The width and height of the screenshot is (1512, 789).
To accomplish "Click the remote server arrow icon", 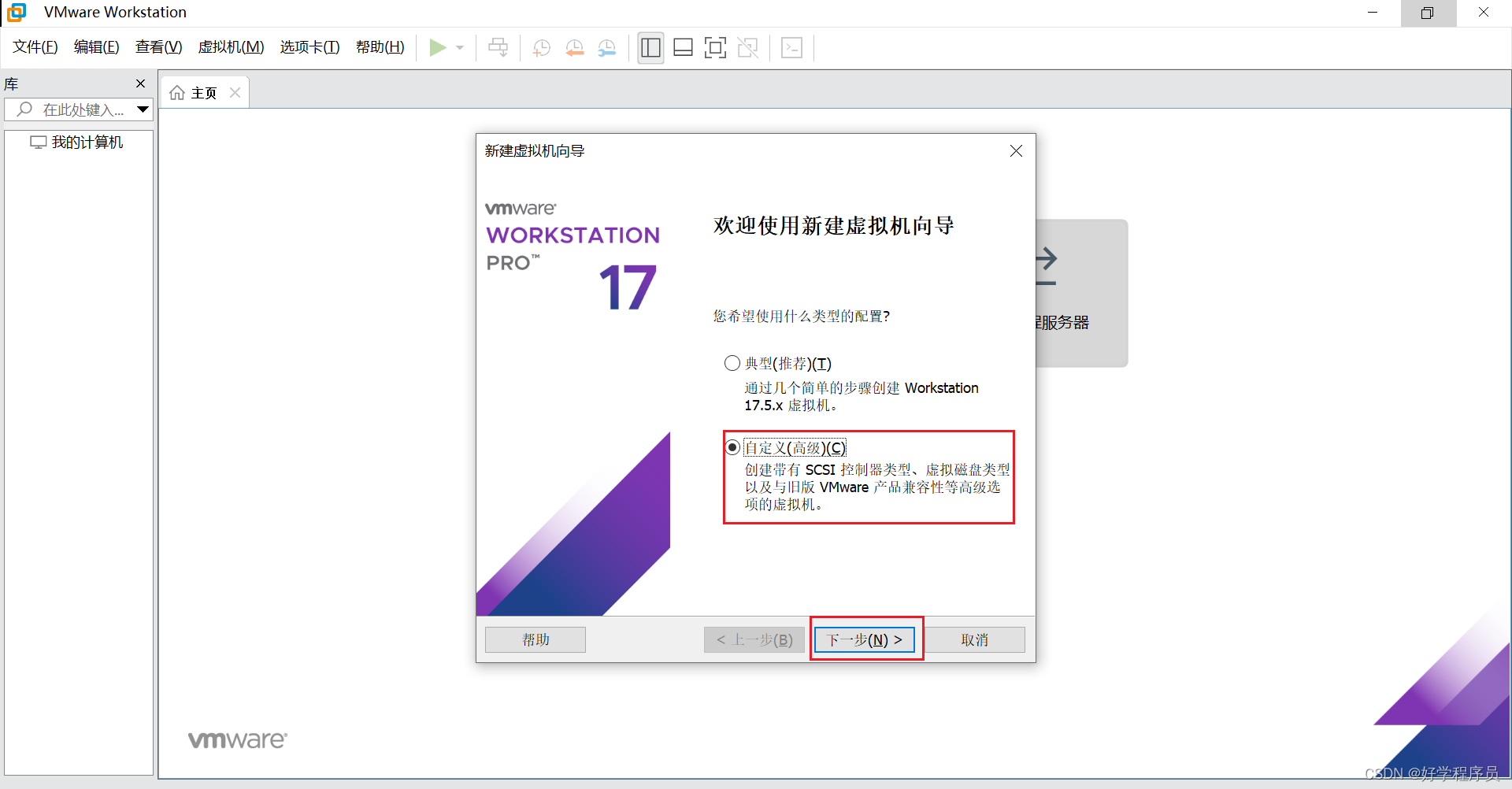I will tap(1046, 267).
